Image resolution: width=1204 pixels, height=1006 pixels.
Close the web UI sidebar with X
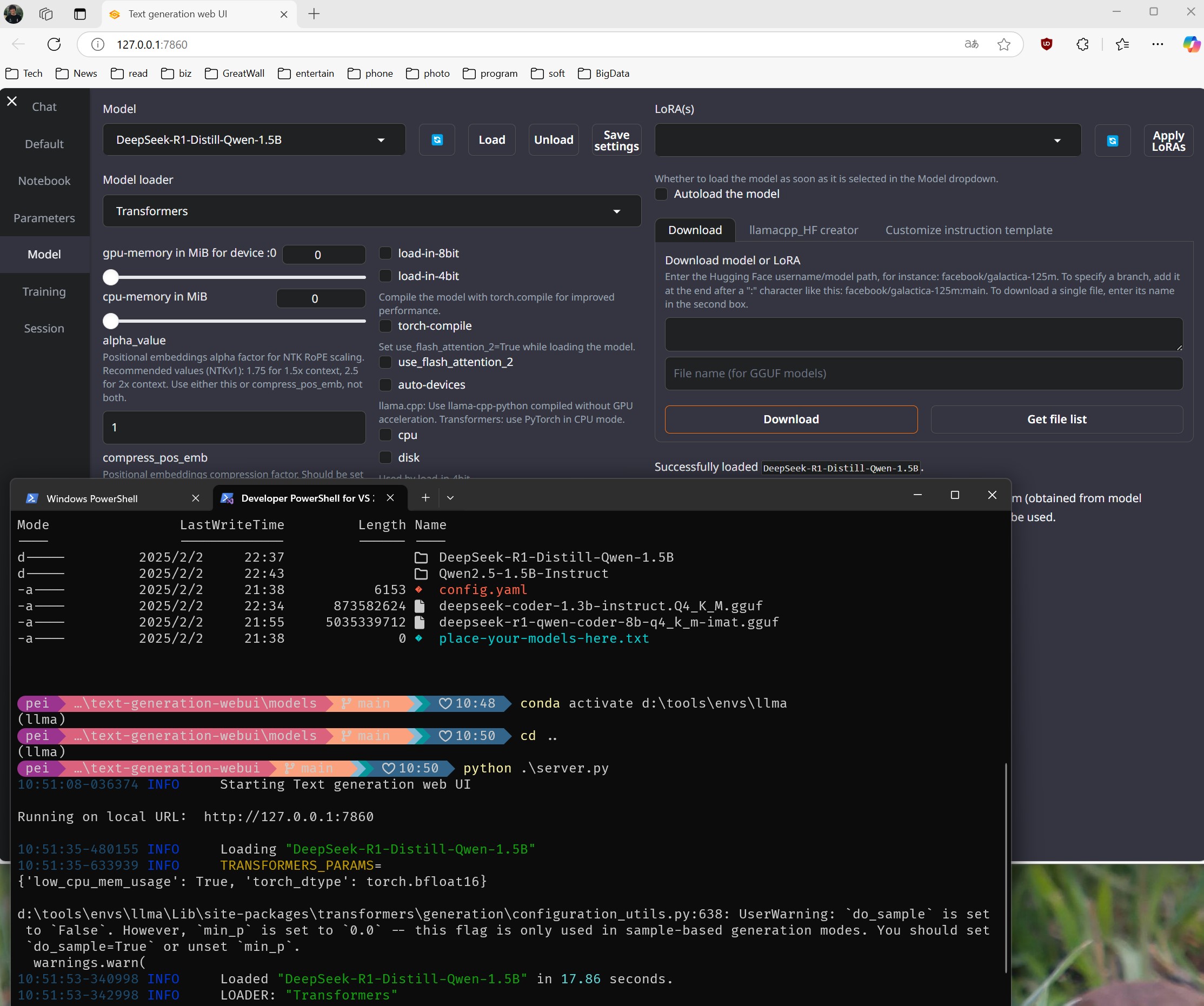tap(12, 102)
